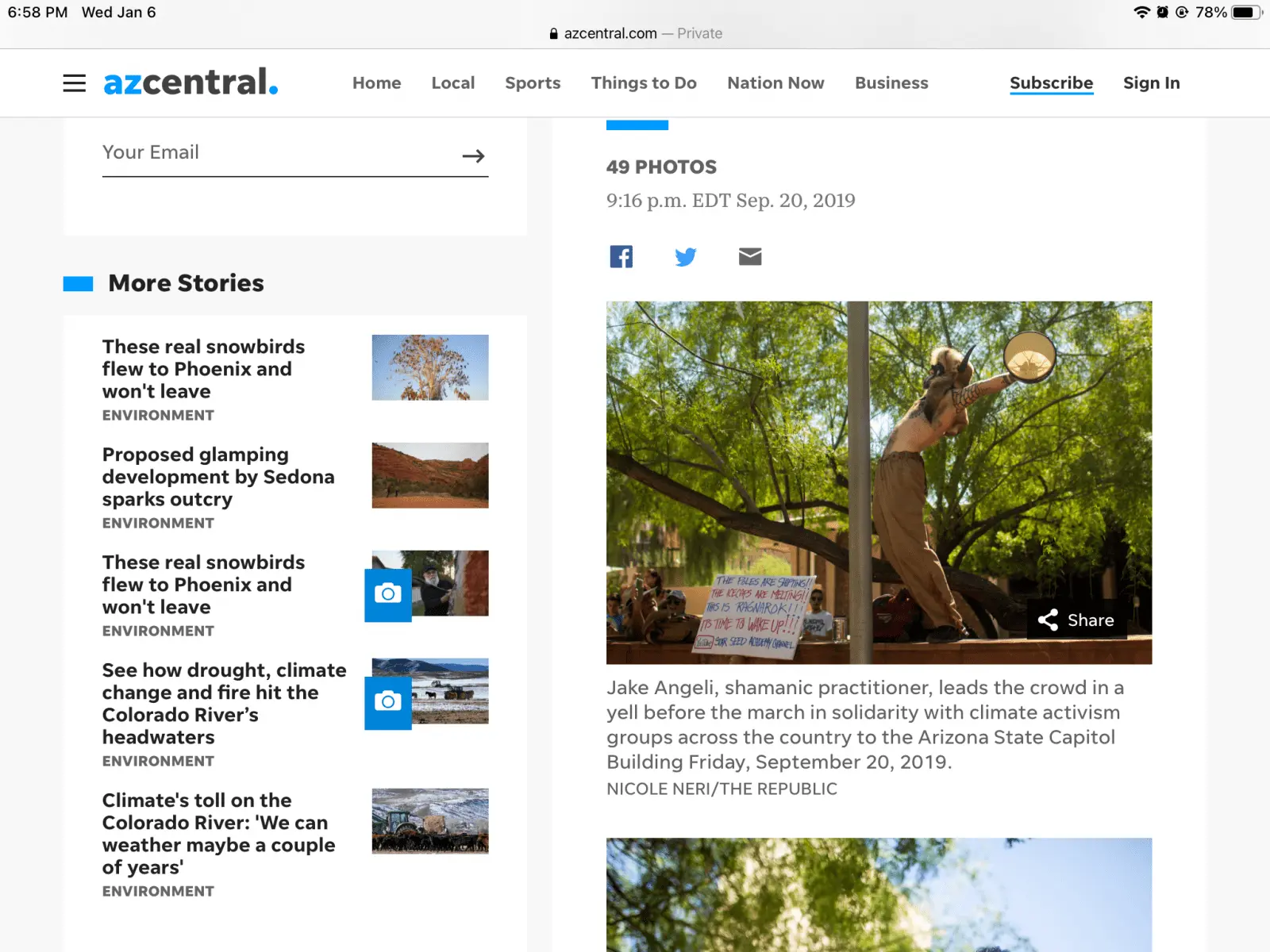The width and height of the screenshot is (1270, 952).
Task: Go to the Home menu item
Action: 377,83
